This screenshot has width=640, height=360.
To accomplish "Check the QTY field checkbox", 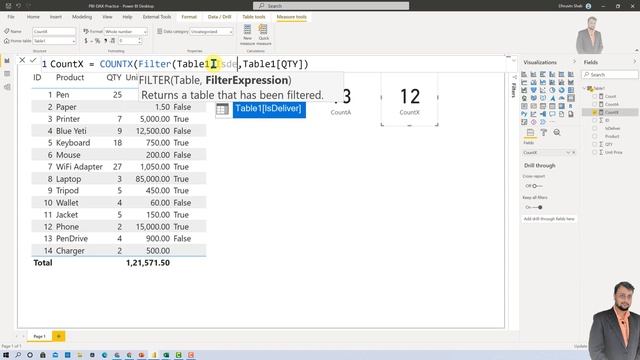I will 594,144.
